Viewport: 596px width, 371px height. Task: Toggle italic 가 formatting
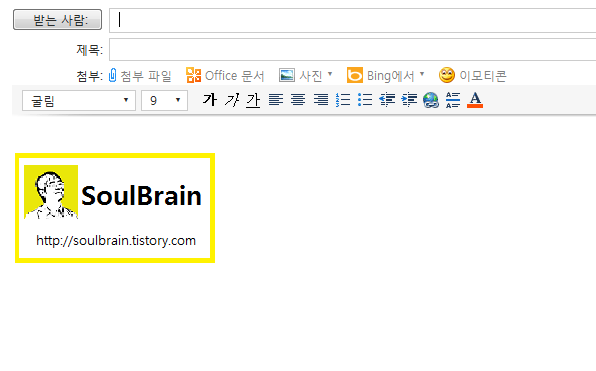pos(231,100)
